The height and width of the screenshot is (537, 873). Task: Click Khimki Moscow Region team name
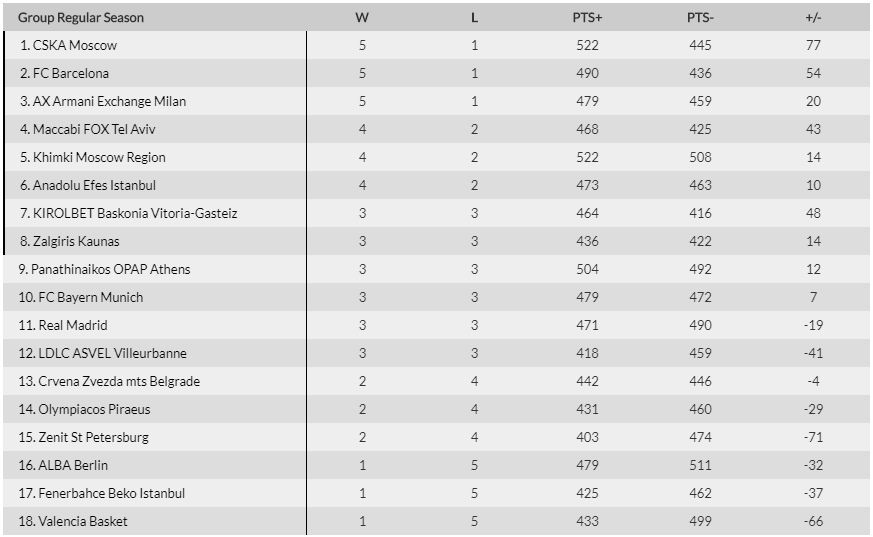coord(99,157)
